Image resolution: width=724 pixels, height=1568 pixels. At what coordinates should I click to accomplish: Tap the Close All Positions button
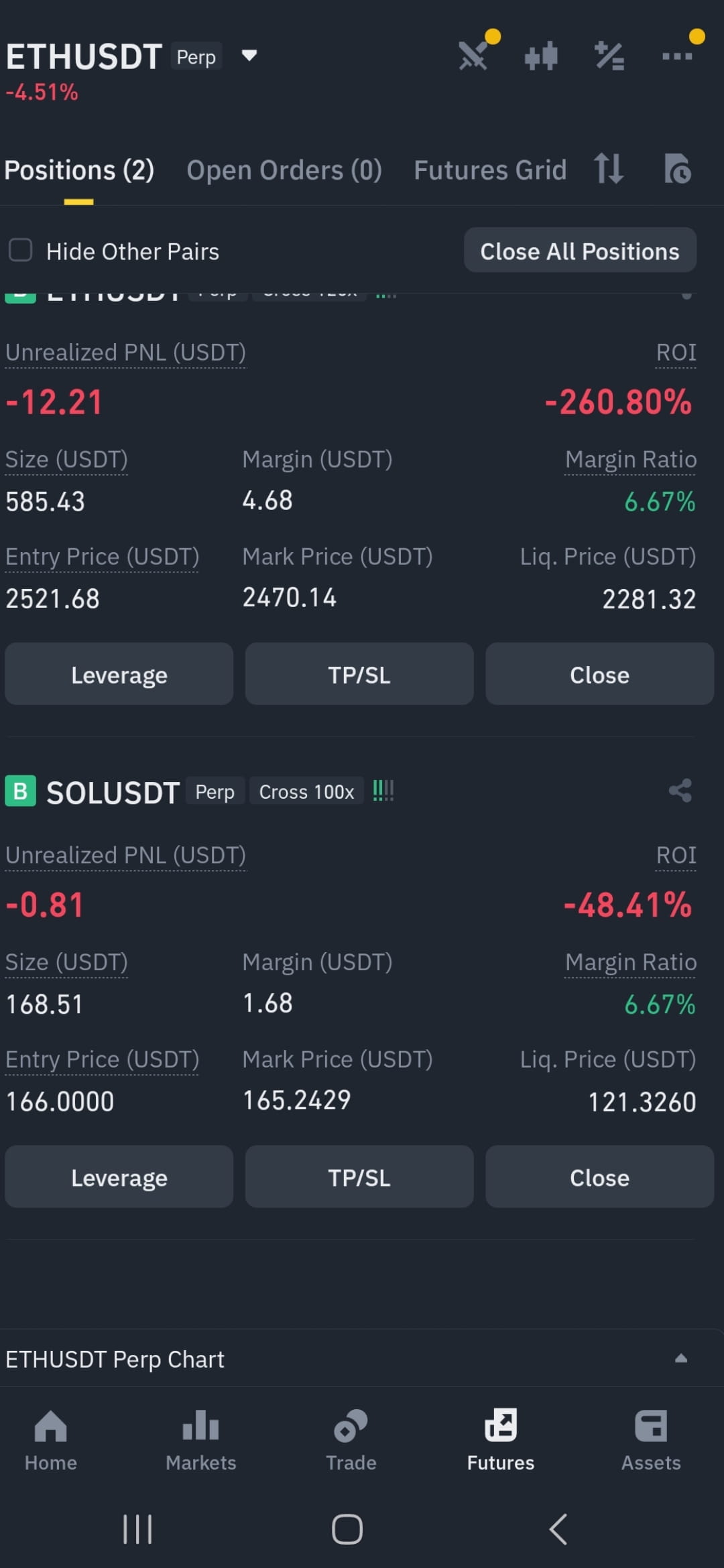580,250
